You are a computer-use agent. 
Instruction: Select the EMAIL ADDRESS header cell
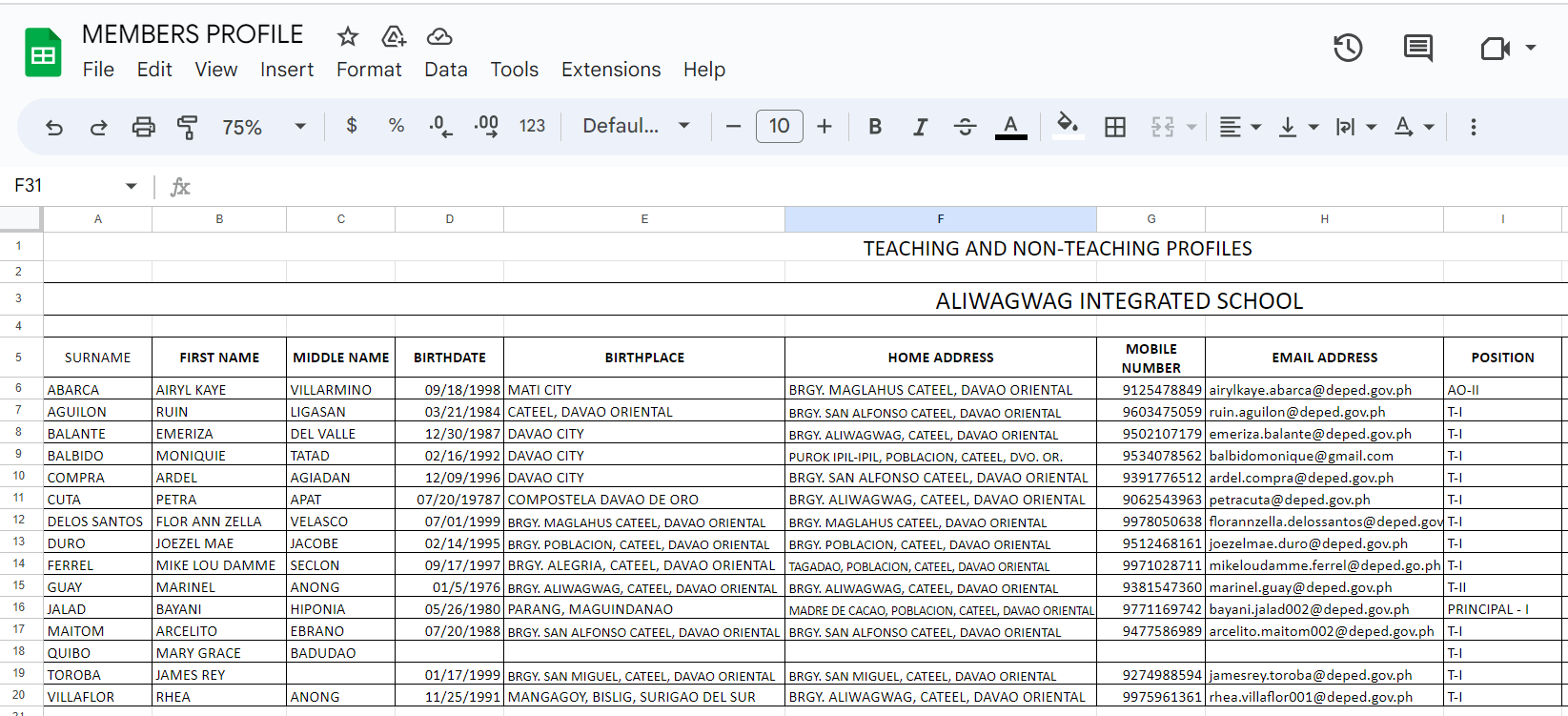1325,358
